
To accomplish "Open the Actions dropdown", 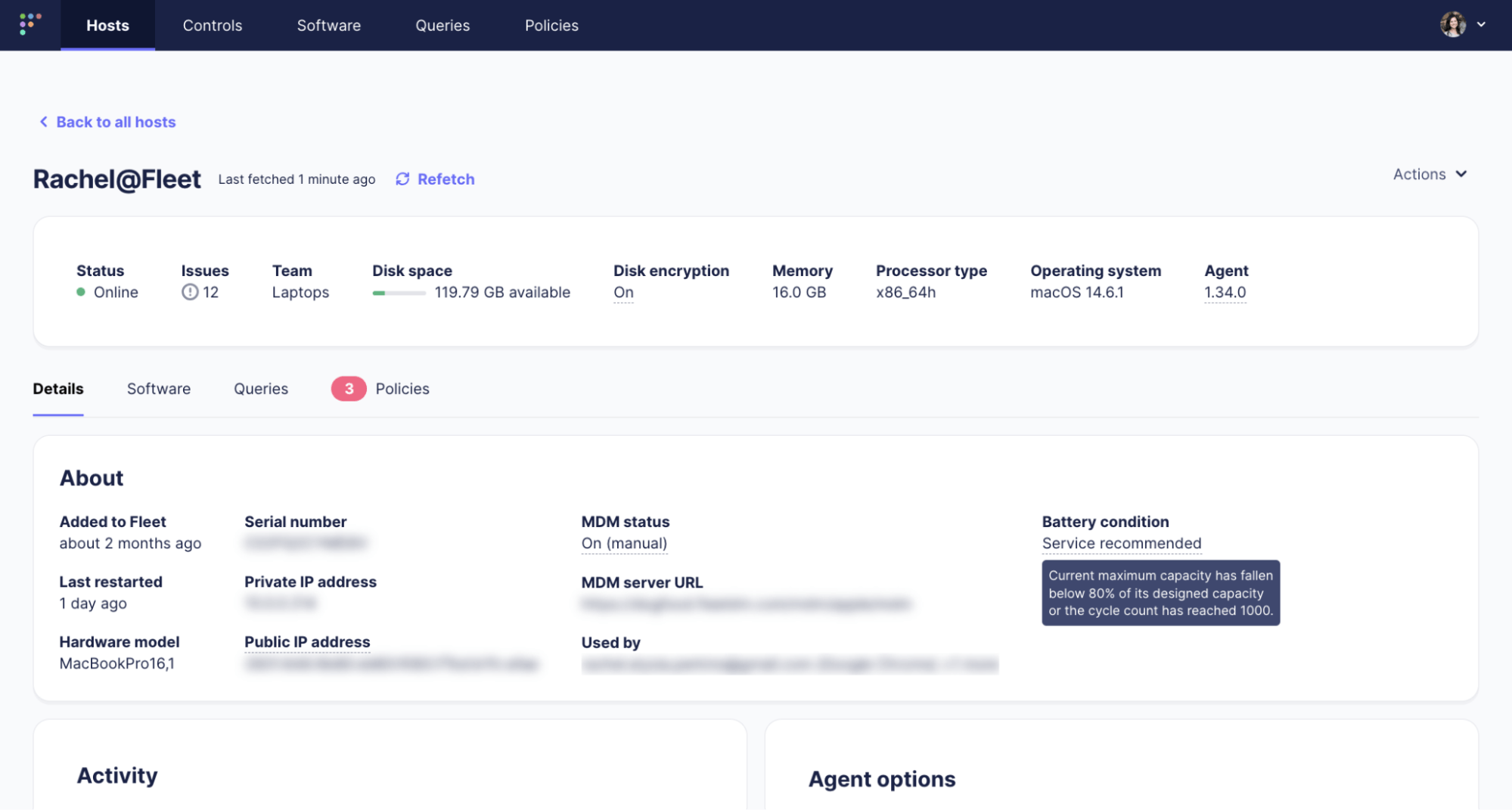I will [1430, 174].
